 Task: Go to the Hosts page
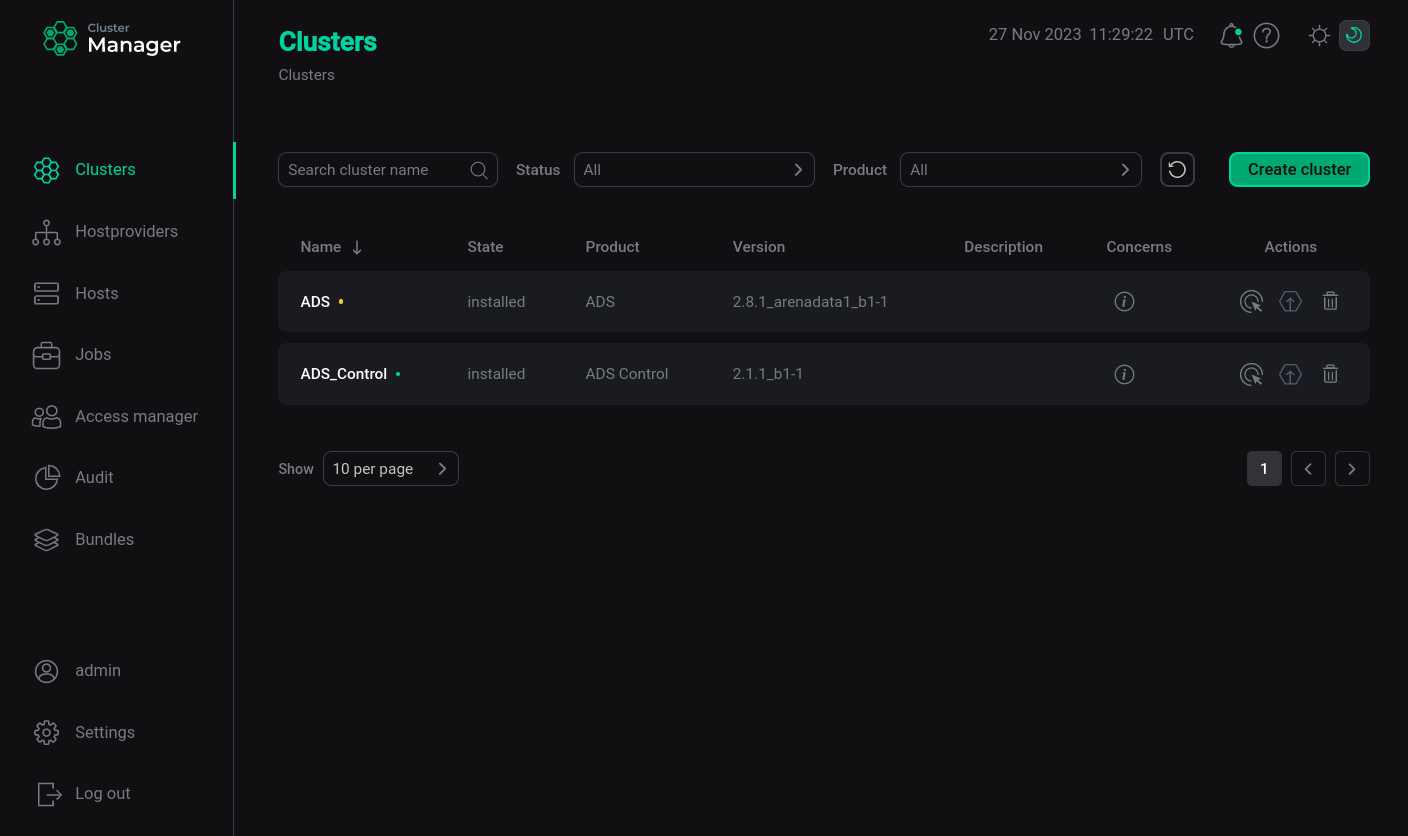click(x=96, y=293)
